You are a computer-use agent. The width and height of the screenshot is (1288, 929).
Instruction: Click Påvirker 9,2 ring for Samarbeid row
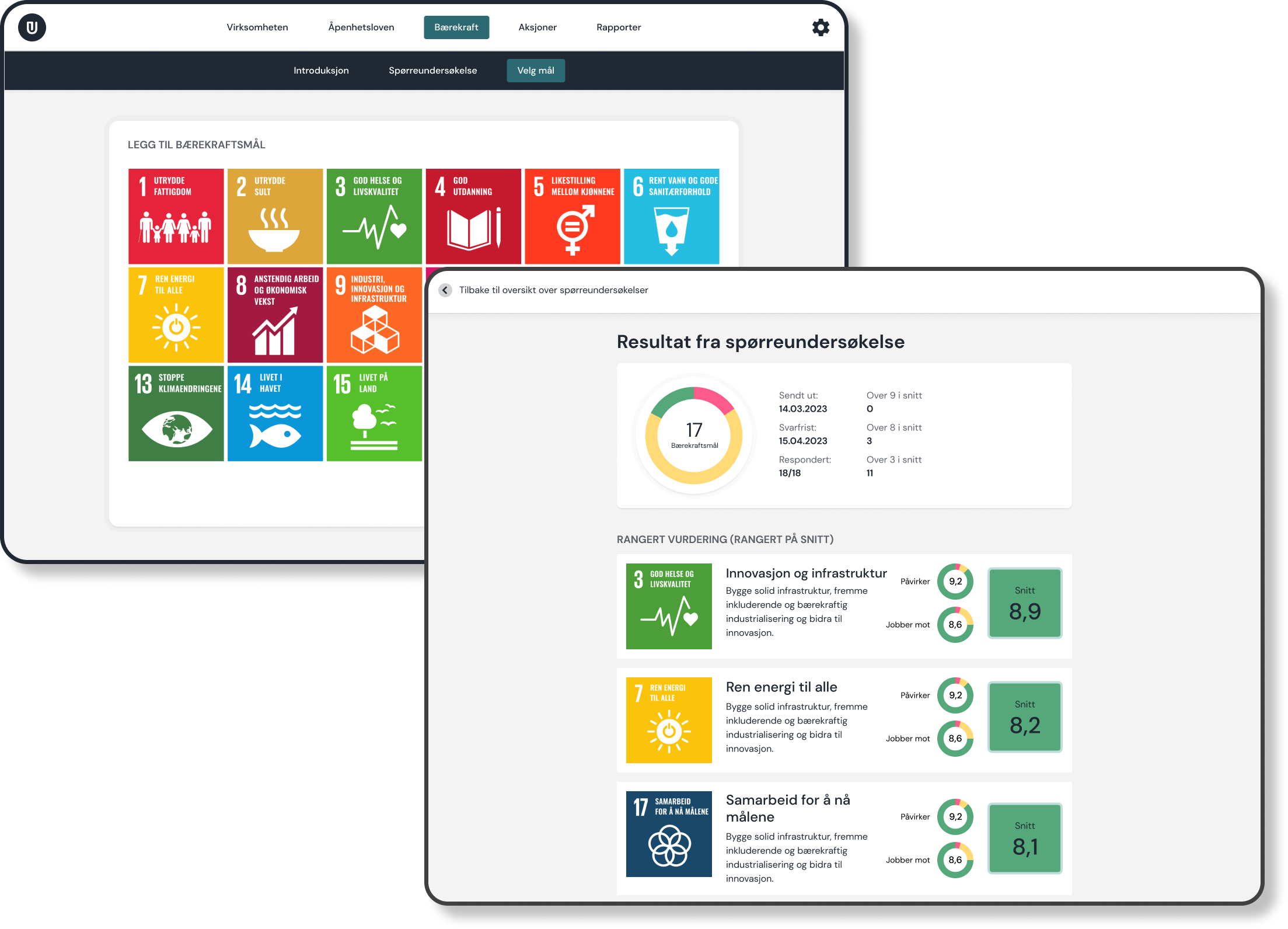(955, 817)
